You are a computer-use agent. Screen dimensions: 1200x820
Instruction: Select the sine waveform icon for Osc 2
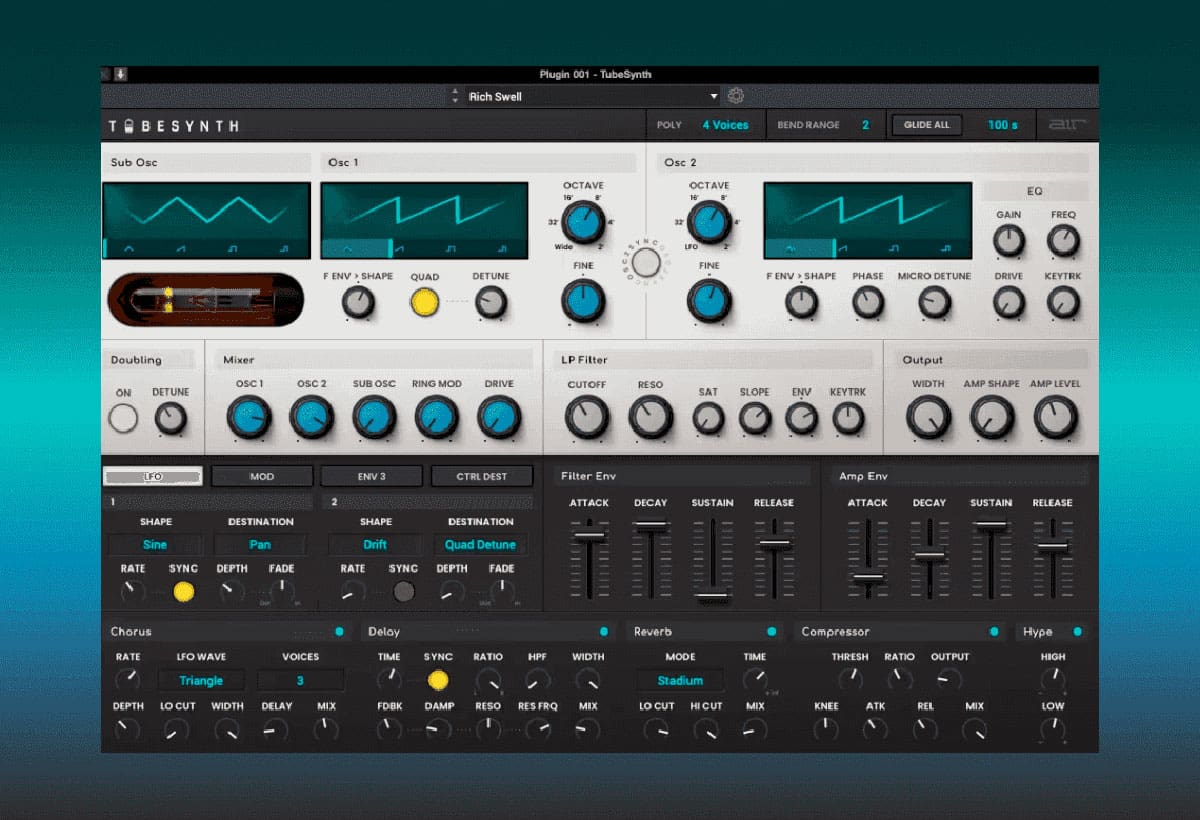[x=790, y=248]
